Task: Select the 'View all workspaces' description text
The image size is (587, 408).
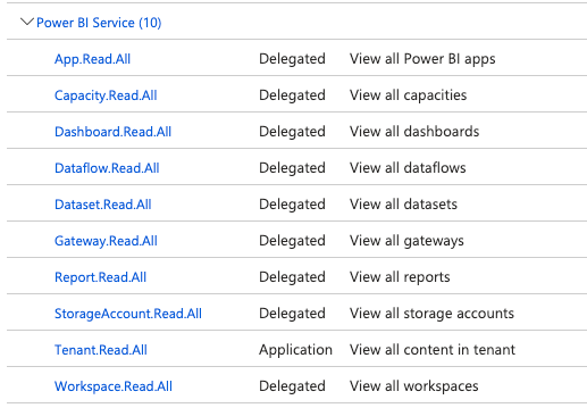Action: 414,386
